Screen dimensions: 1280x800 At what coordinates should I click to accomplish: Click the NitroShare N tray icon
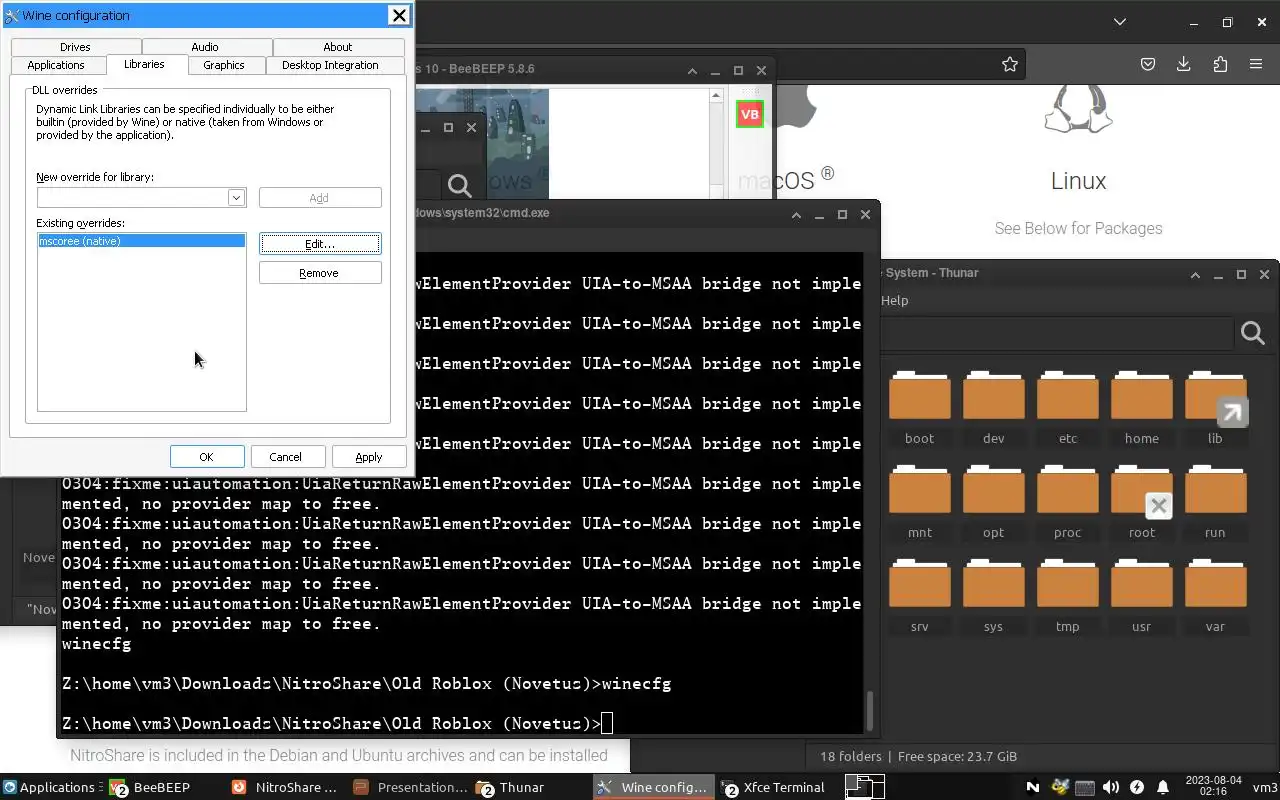pos(1033,787)
